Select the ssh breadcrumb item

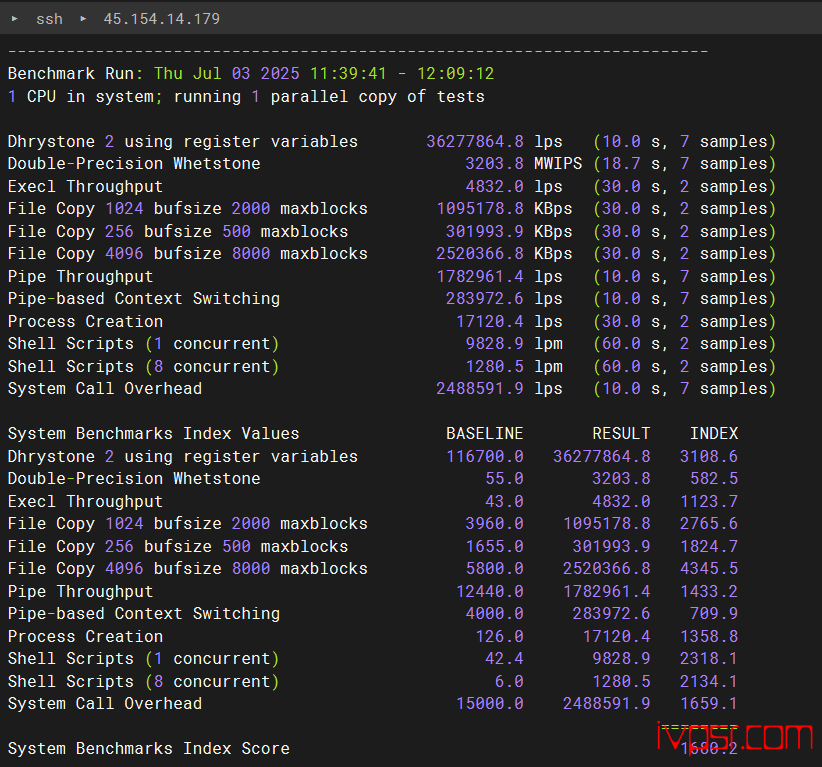(49, 19)
